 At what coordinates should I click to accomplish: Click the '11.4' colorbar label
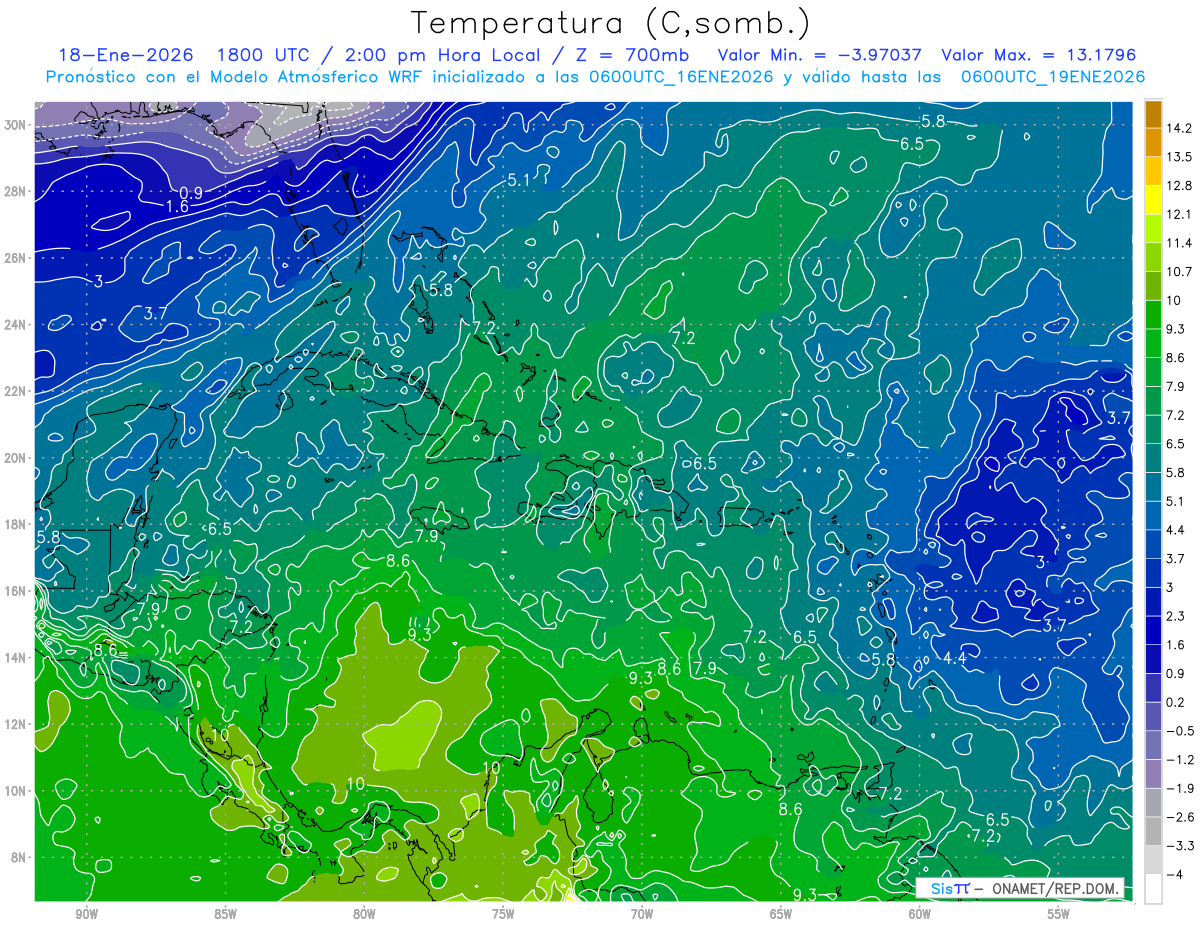[1179, 243]
